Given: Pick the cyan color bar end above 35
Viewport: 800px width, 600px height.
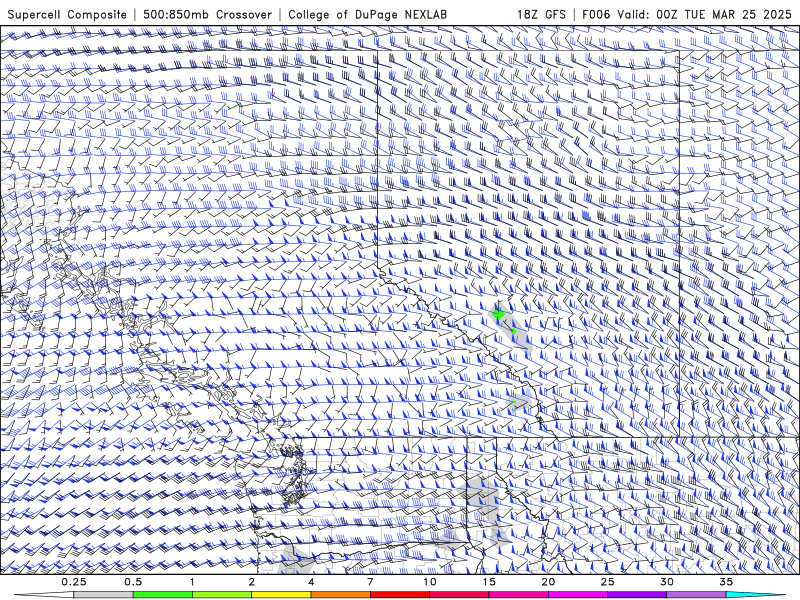Looking at the screenshot, I should click(755, 595).
